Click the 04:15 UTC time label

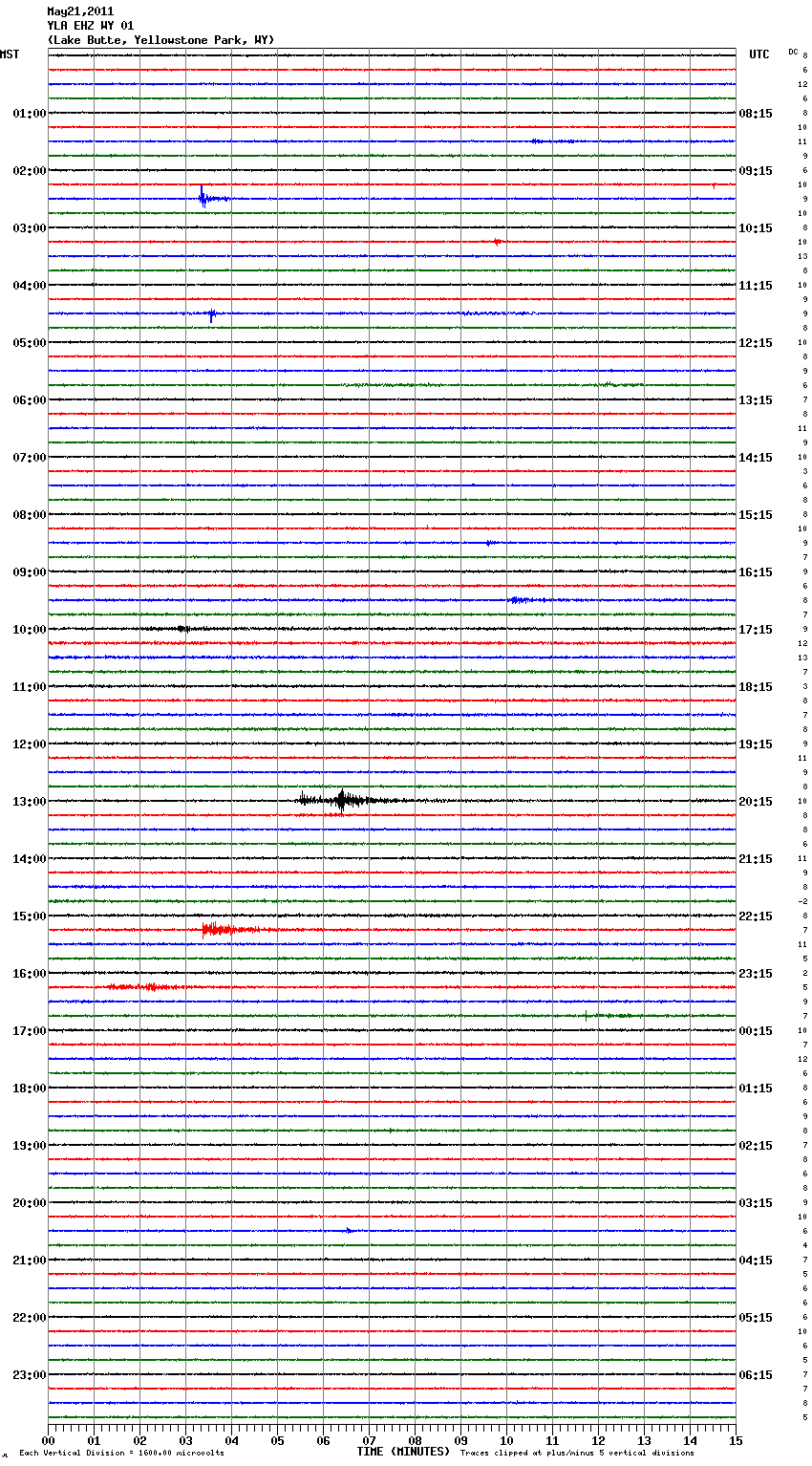pos(756,1261)
